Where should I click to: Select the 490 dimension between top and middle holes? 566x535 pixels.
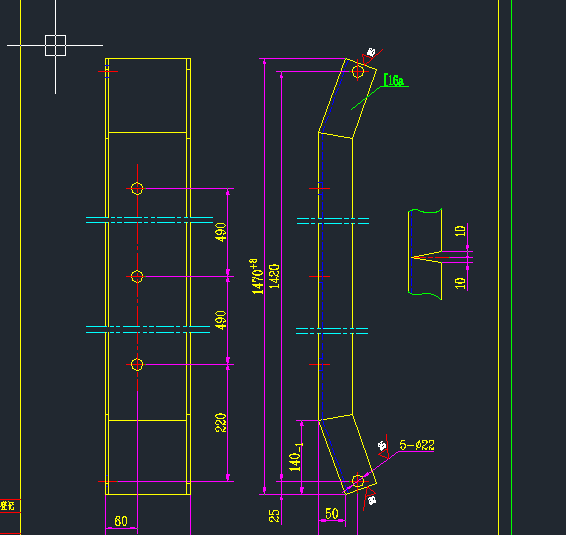(221, 232)
